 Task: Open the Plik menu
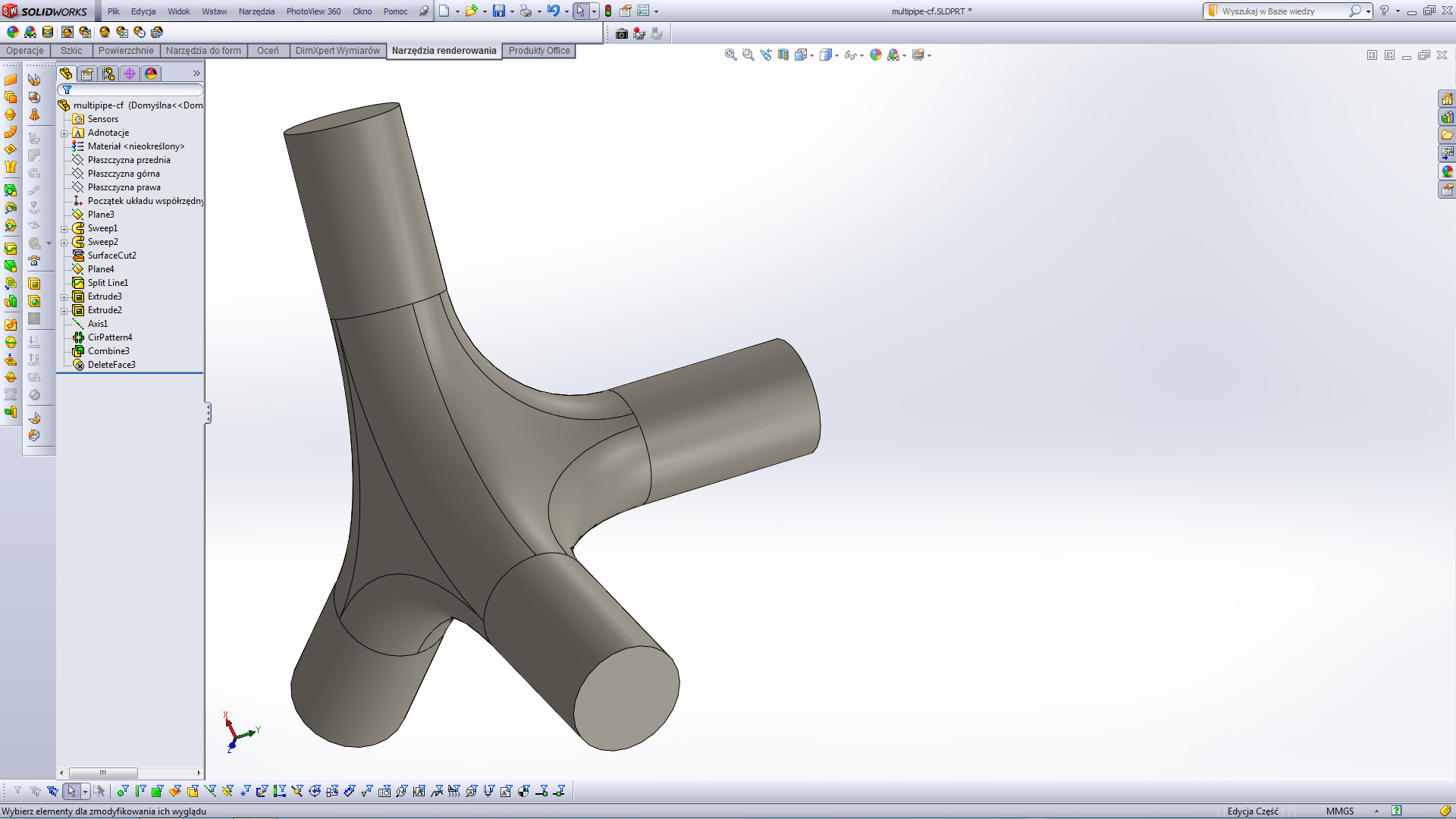coord(114,11)
